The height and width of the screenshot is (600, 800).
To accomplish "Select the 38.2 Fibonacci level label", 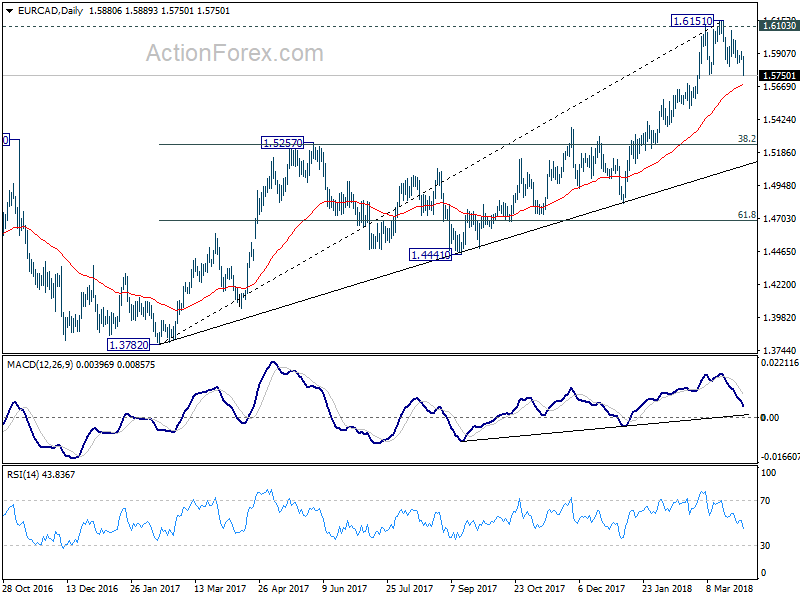I will pos(746,139).
